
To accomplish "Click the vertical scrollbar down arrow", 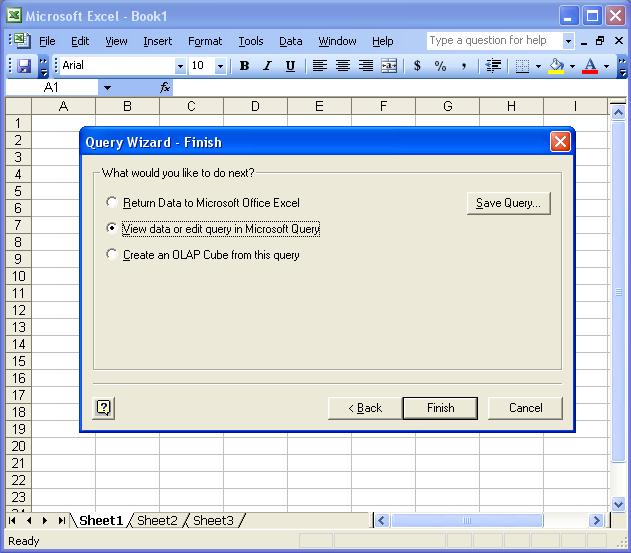I will pos(618,503).
